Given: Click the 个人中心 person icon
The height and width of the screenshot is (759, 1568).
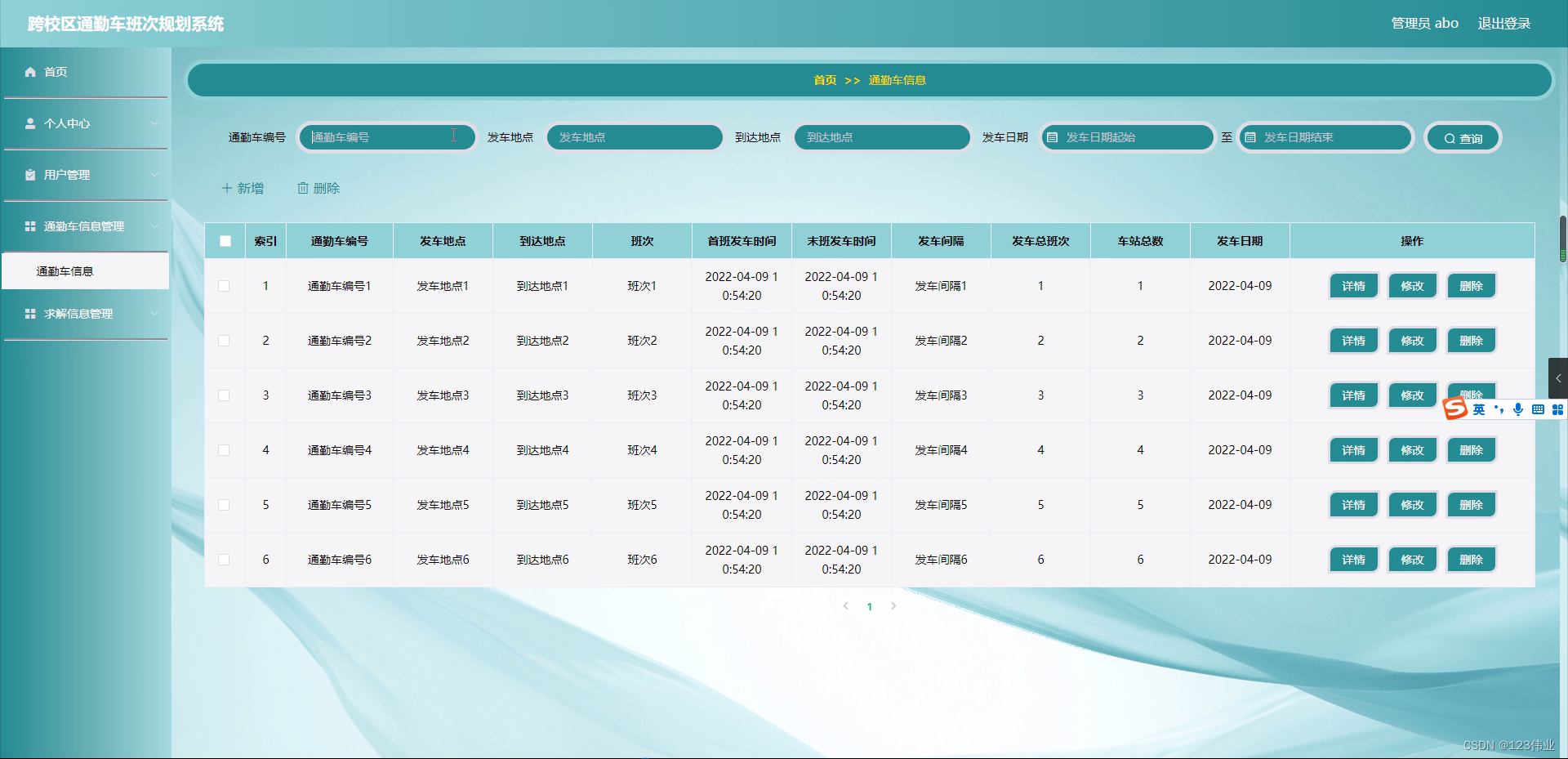Looking at the screenshot, I should (x=29, y=123).
